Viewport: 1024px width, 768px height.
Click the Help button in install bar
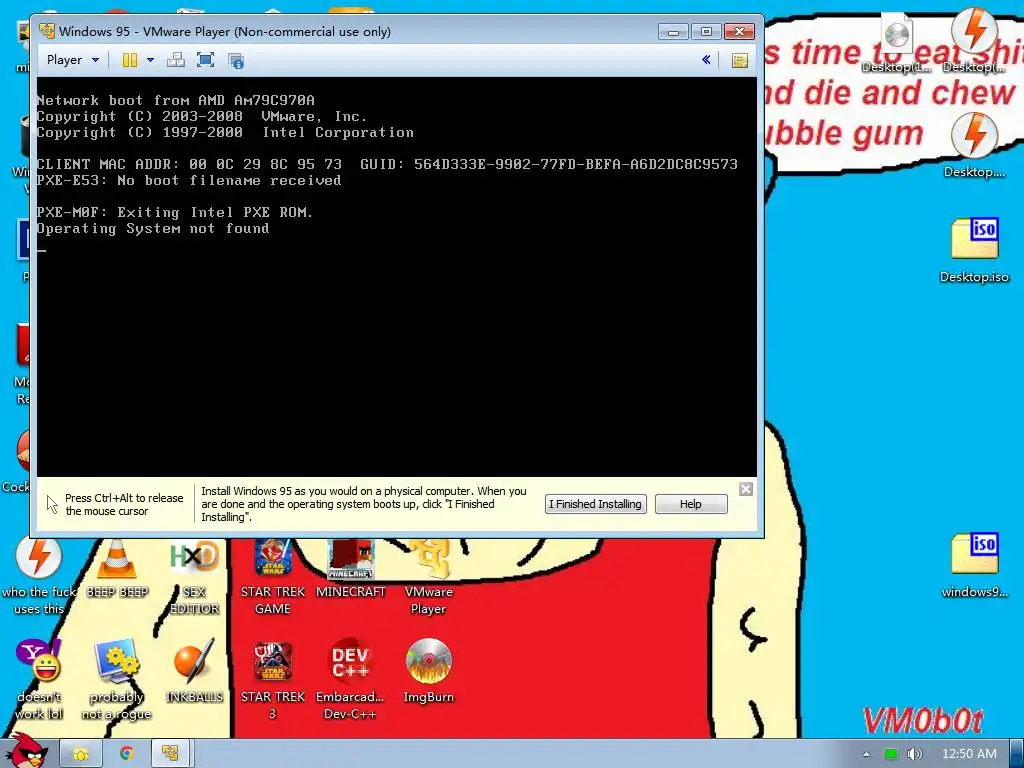(691, 504)
